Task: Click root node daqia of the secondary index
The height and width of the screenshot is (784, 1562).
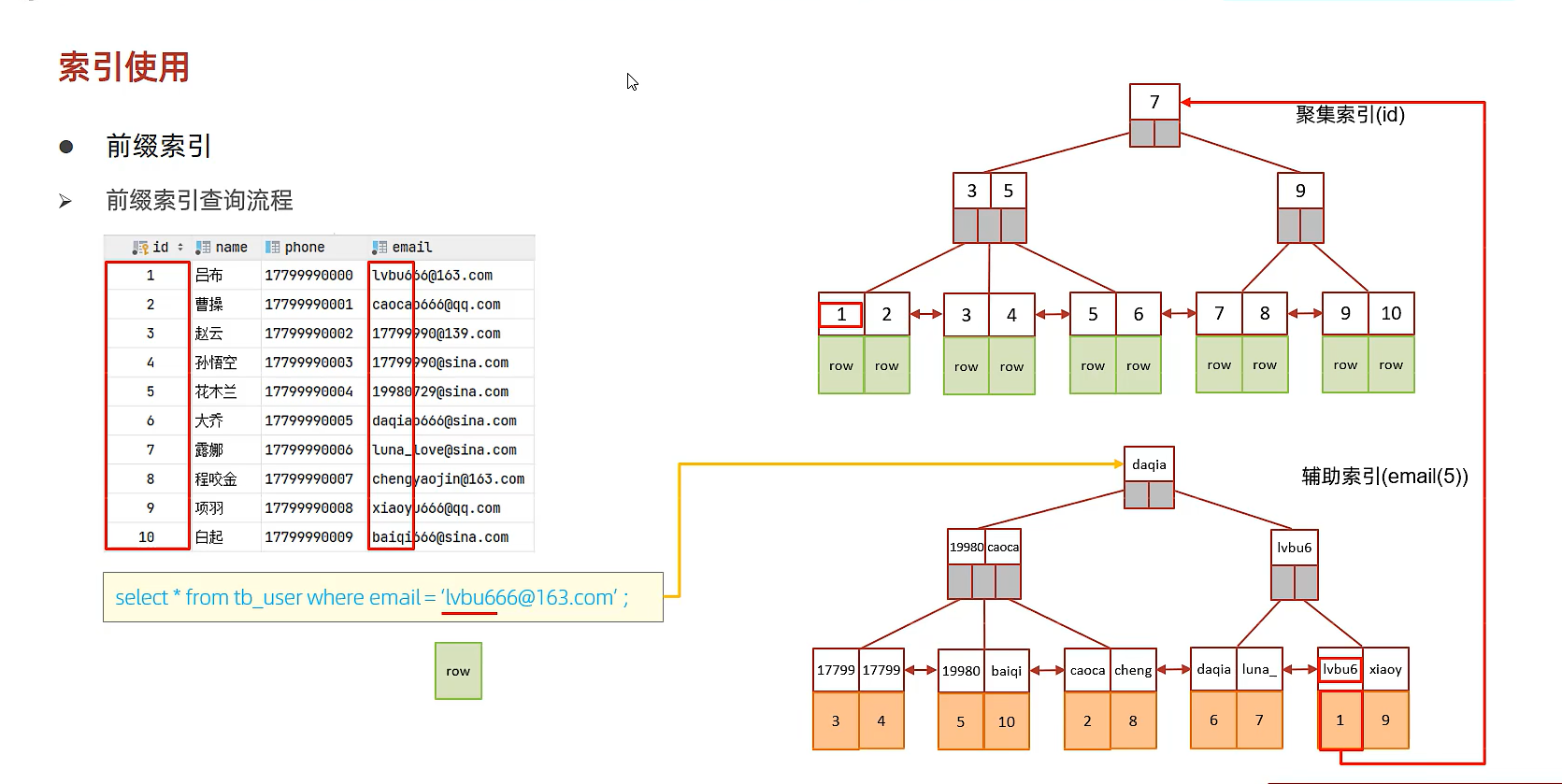Action: click(1149, 464)
